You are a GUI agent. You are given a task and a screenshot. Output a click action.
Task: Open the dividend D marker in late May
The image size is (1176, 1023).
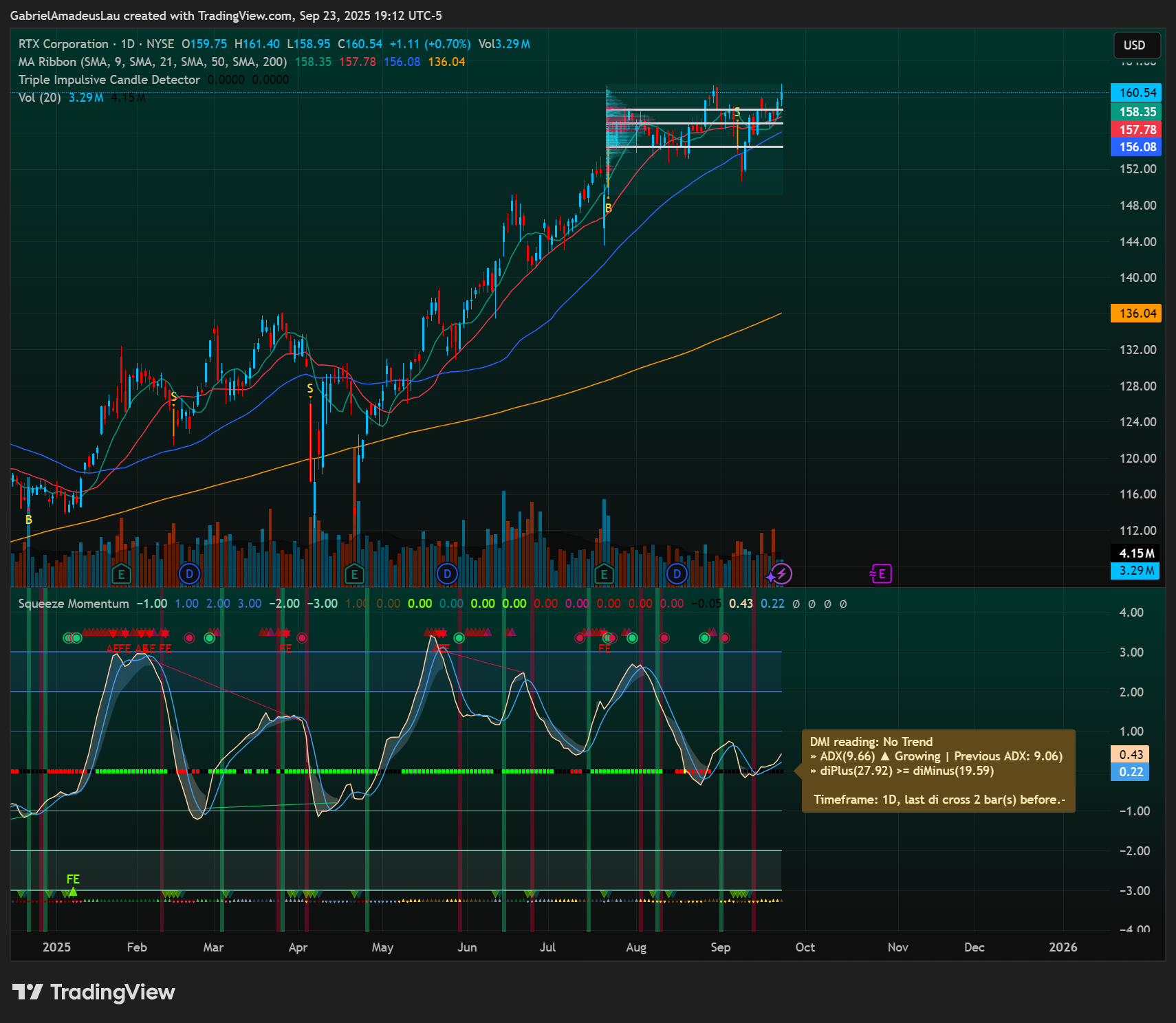point(447,573)
